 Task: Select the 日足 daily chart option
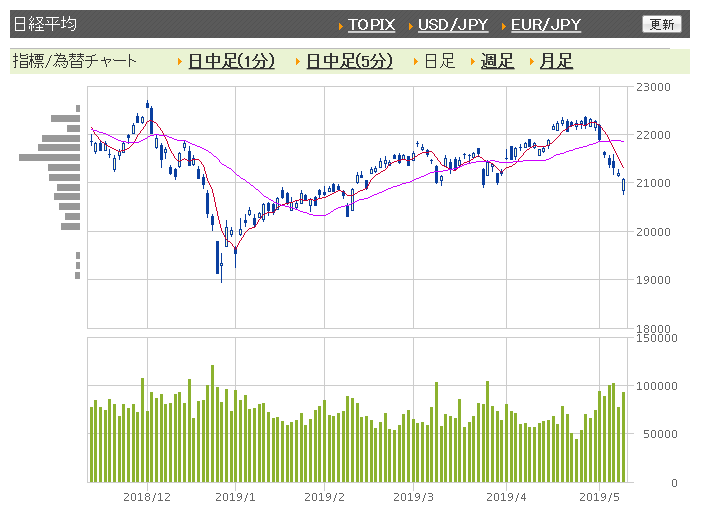point(439,61)
